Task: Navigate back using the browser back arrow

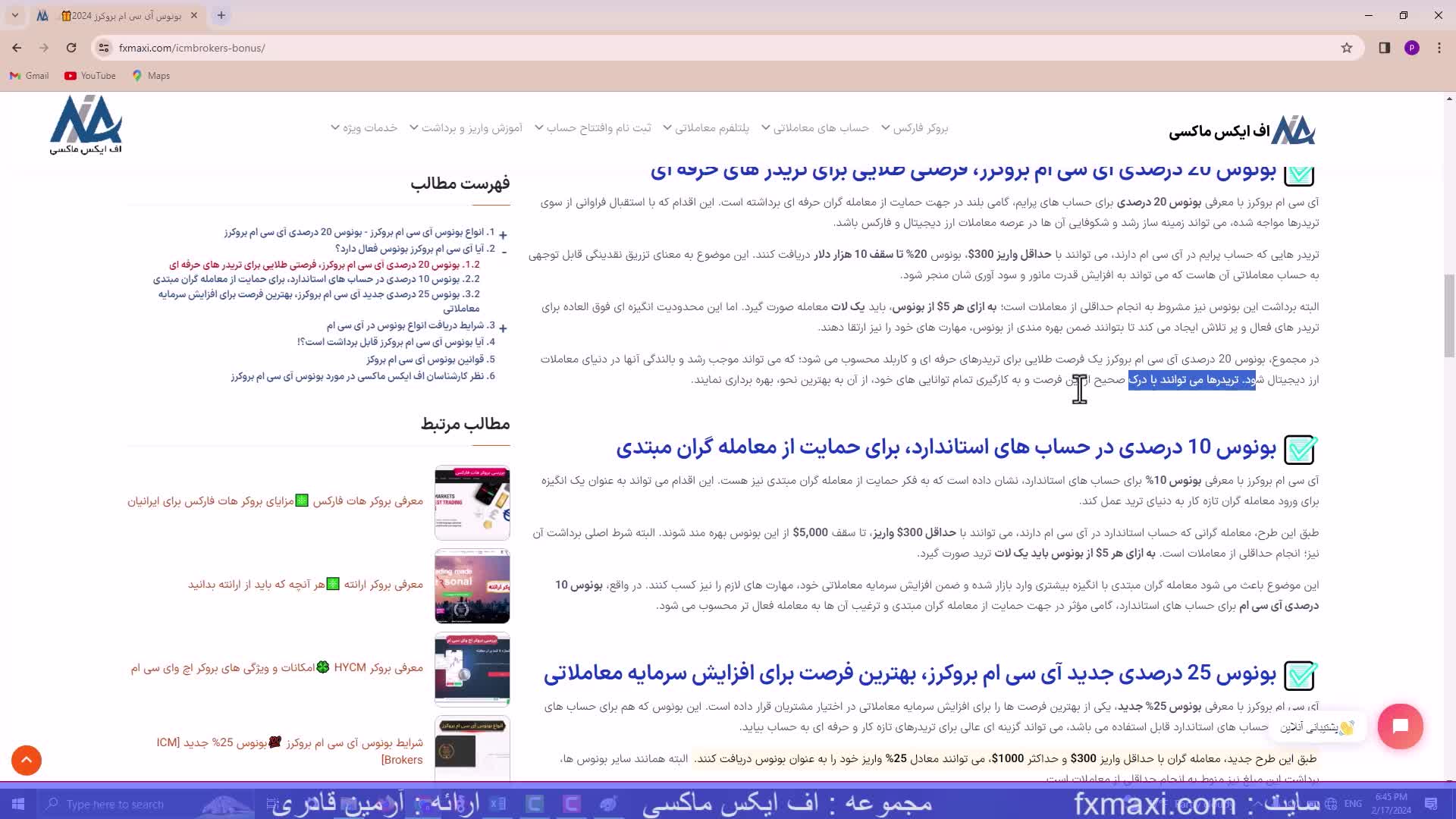Action: 17,47
